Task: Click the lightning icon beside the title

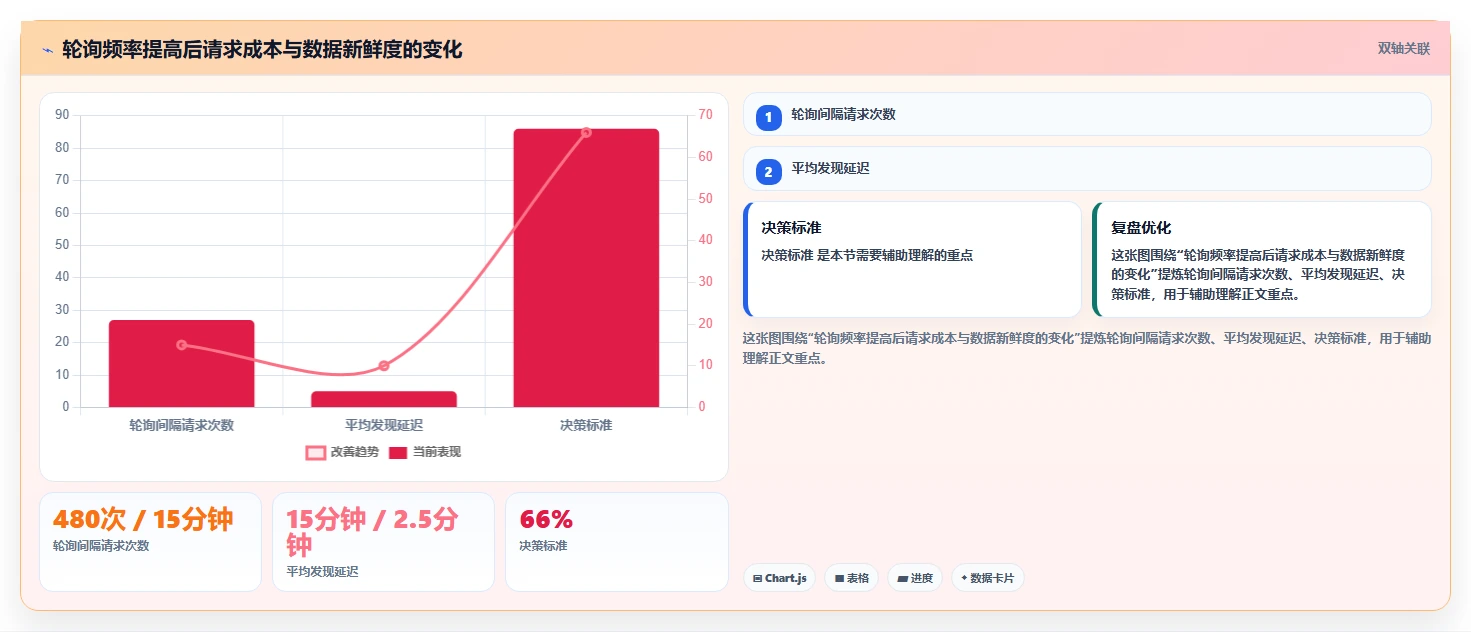Action: click(47, 50)
